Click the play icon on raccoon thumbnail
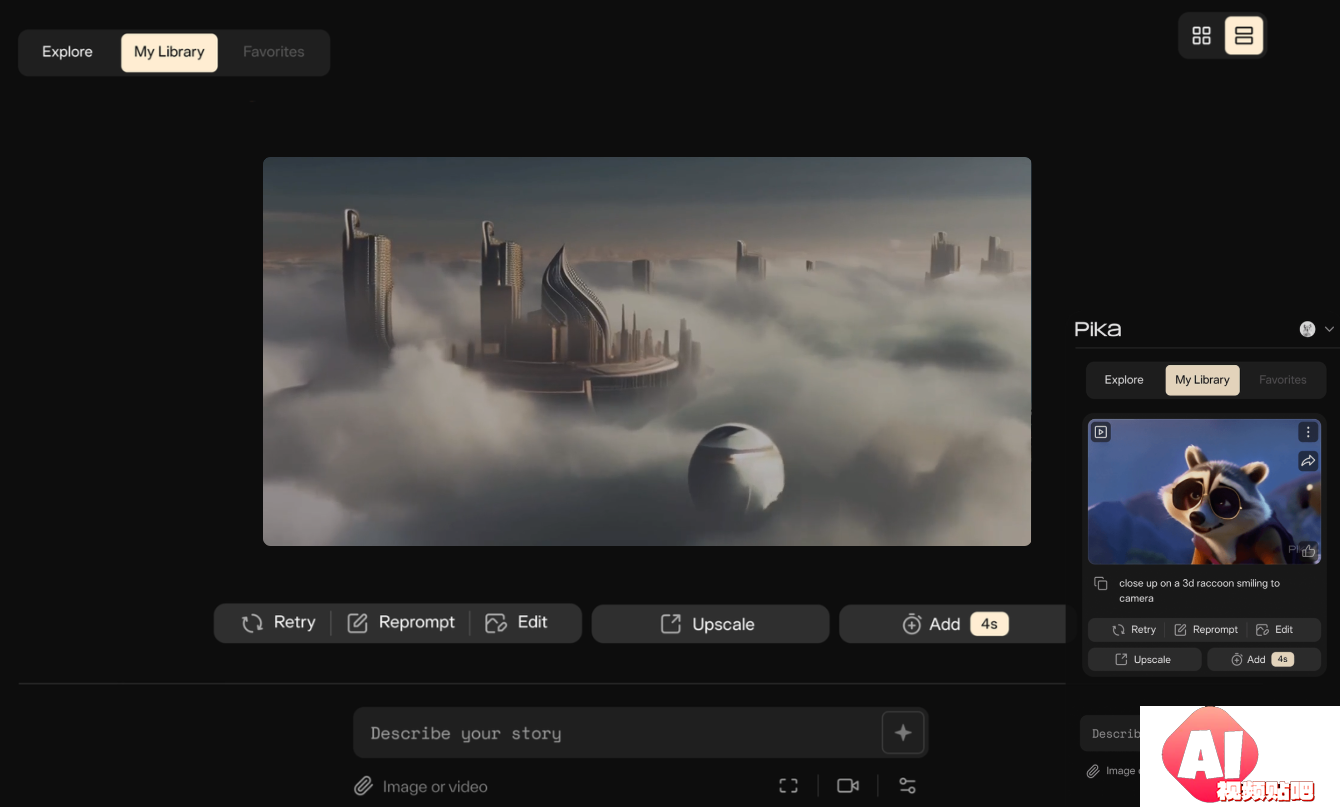Viewport: 1340px width, 807px height. 1101,432
